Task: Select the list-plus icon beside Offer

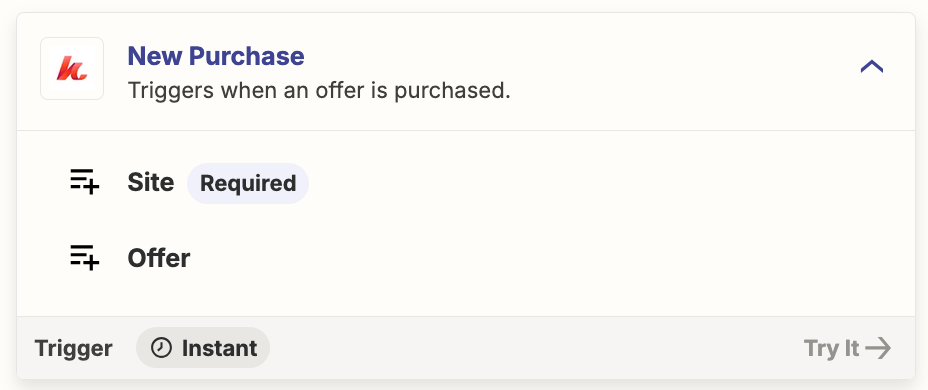Action: (x=84, y=257)
